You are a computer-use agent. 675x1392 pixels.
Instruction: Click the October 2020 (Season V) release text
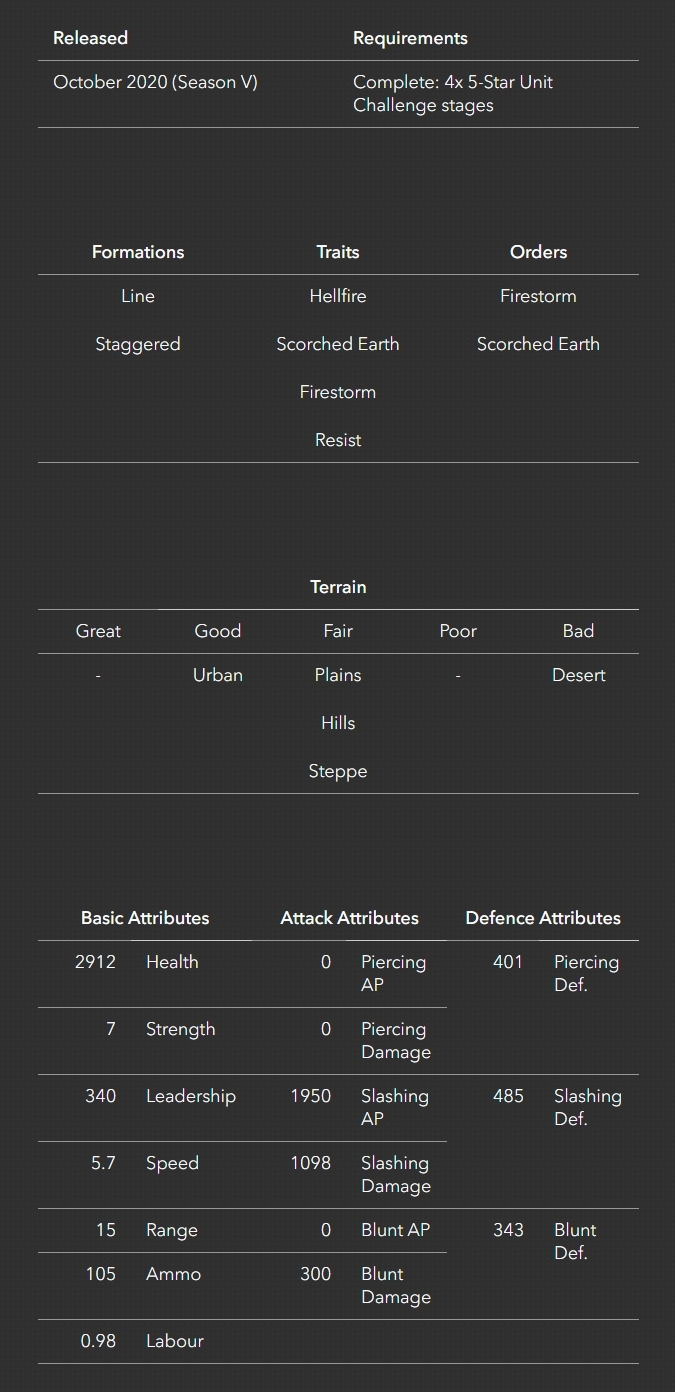click(x=155, y=82)
